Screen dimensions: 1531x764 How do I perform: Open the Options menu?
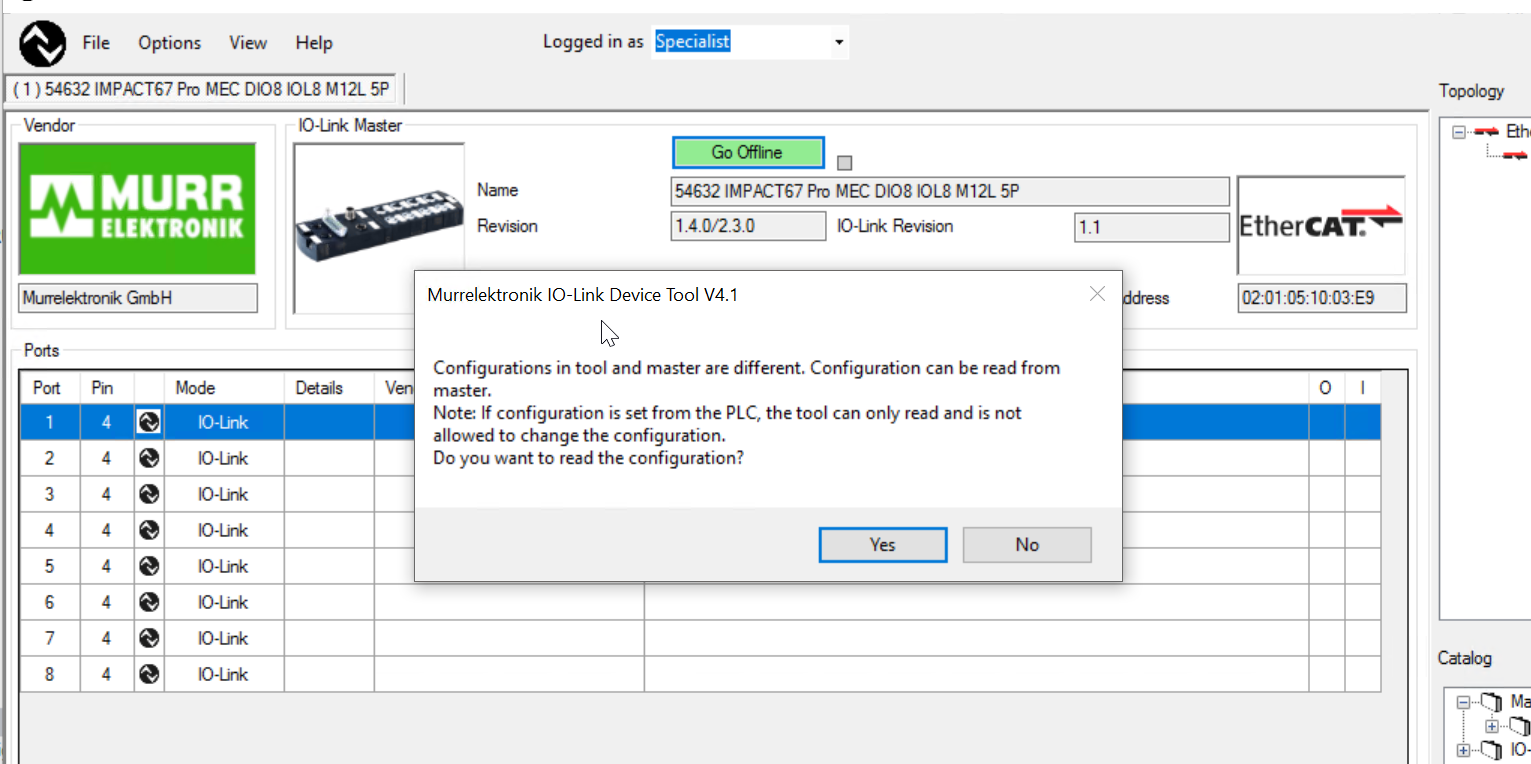pos(170,43)
